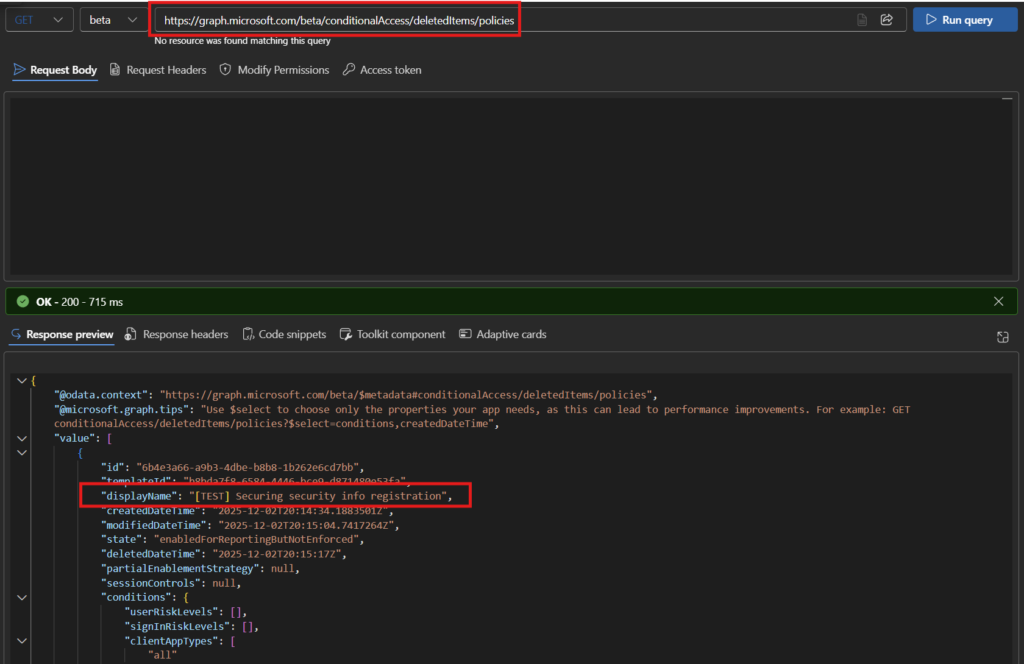Expand the response preview to full view

click(1003, 338)
